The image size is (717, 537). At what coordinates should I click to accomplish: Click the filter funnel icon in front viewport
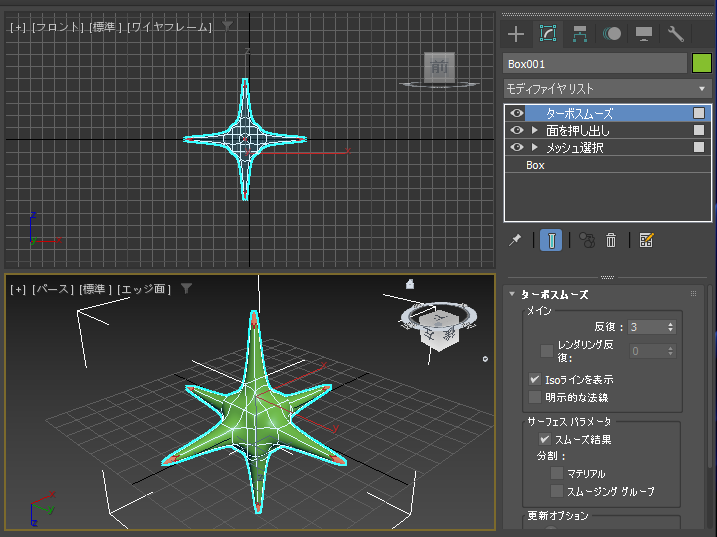coord(227,26)
